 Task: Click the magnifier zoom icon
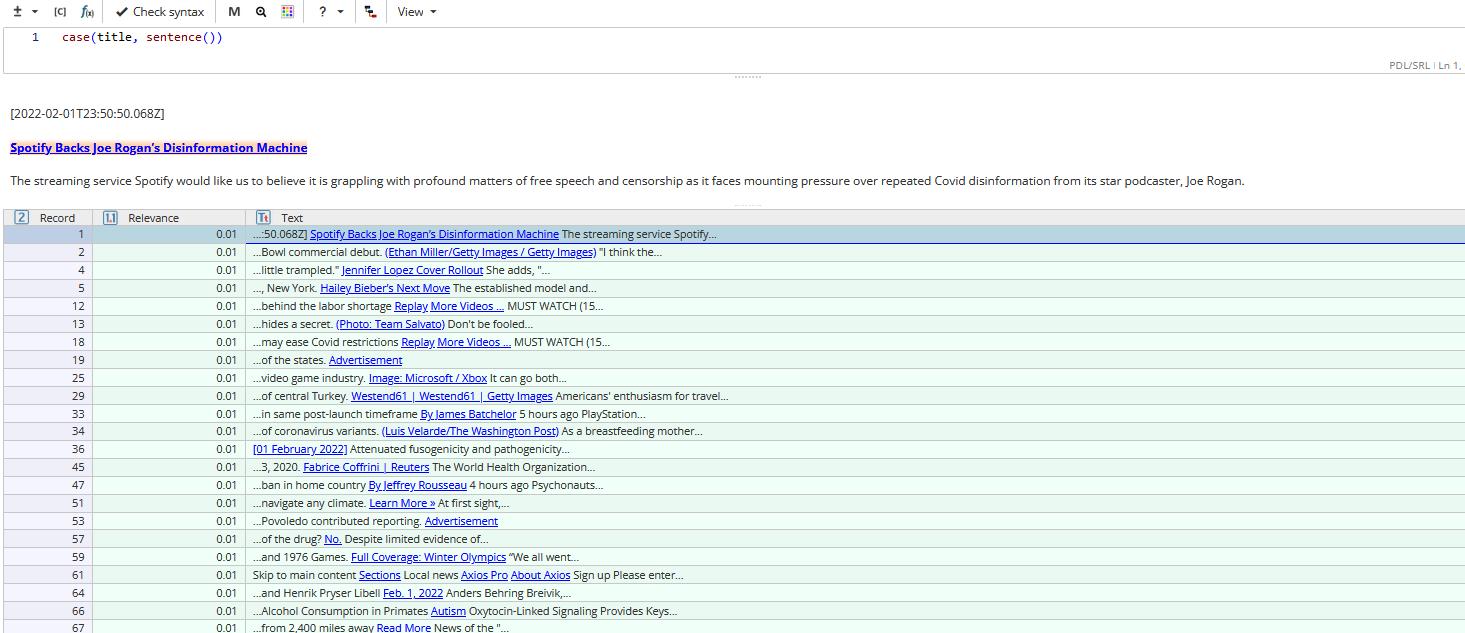261,12
